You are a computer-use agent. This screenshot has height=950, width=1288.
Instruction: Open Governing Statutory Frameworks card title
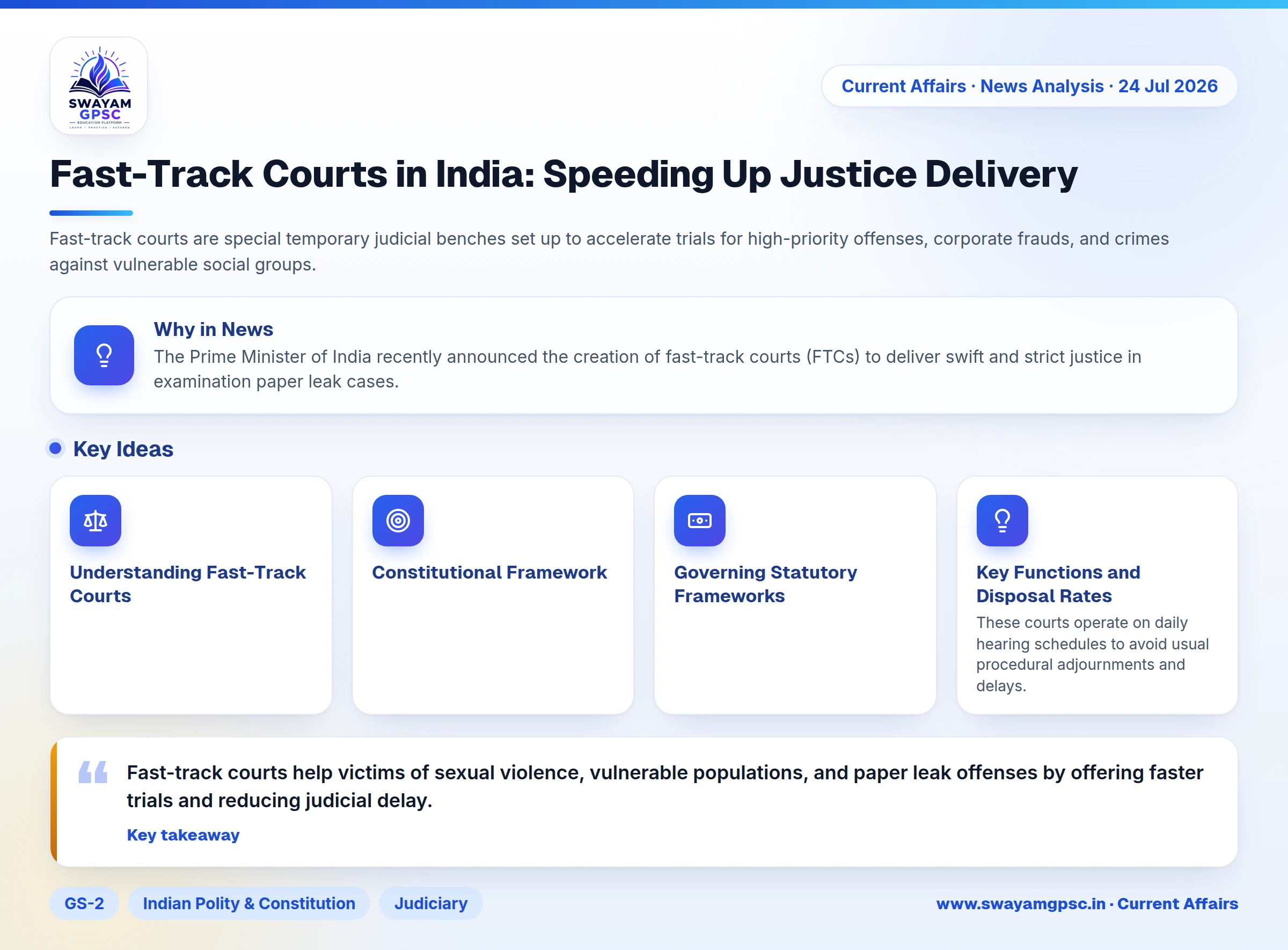[x=765, y=584]
